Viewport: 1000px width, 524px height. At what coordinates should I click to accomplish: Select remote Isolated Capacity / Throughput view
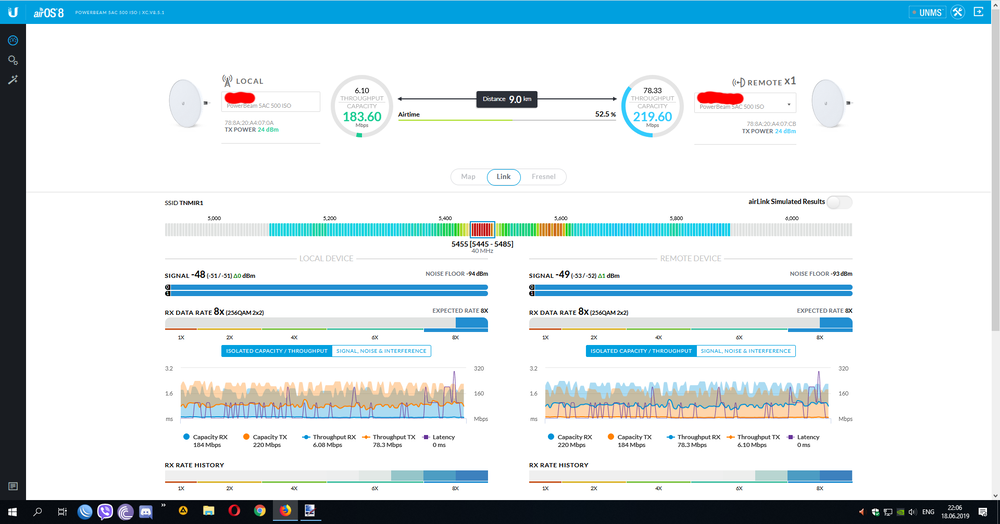click(640, 351)
